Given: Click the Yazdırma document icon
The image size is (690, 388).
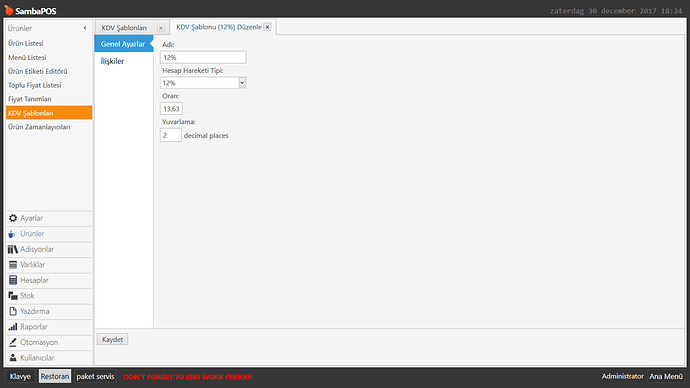Looking at the screenshot, I should tap(13, 311).
